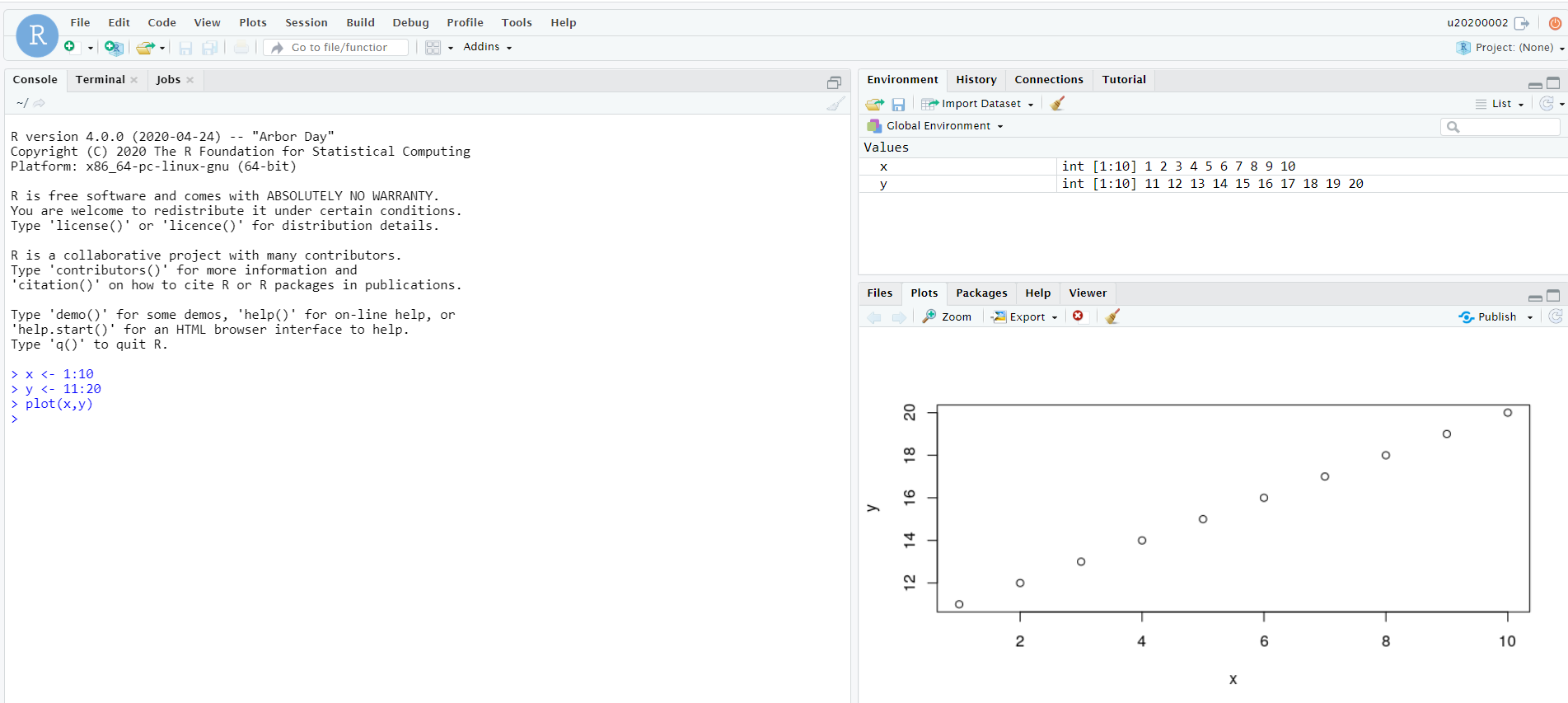
Task: Remove current plot with red X icon
Action: point(1078,316)
